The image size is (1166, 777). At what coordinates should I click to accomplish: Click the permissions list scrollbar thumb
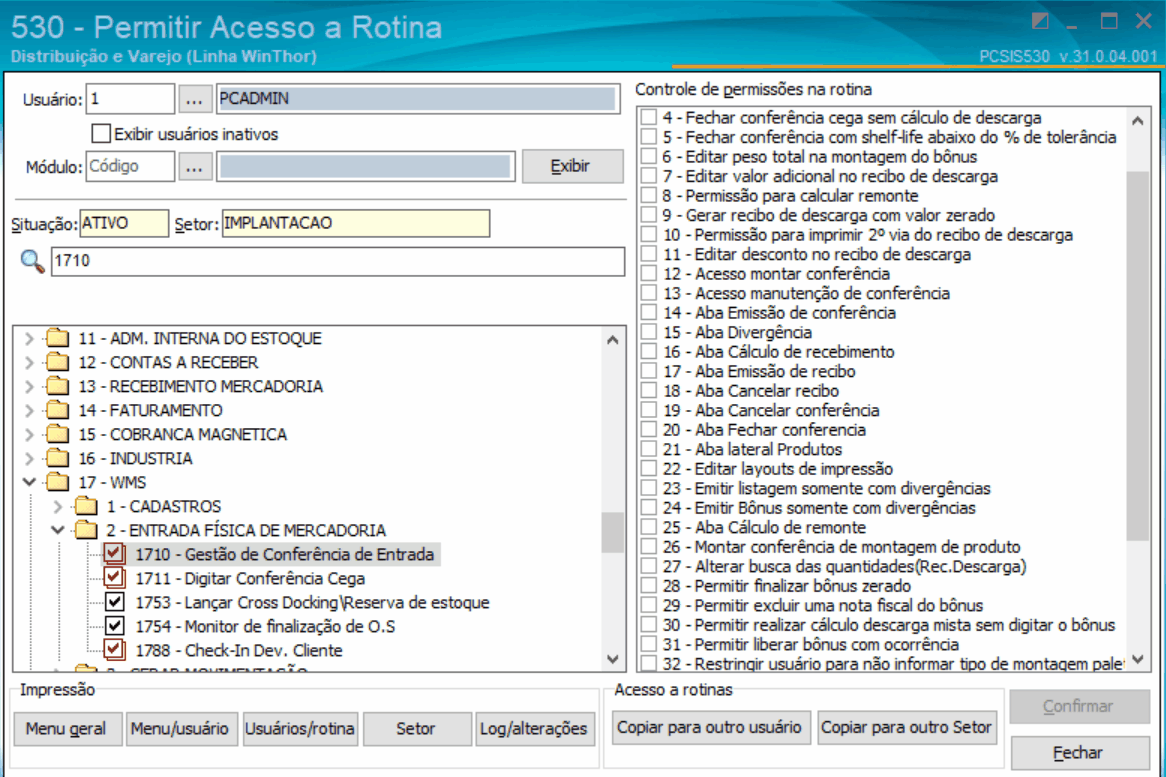[x=1138, y=355]
